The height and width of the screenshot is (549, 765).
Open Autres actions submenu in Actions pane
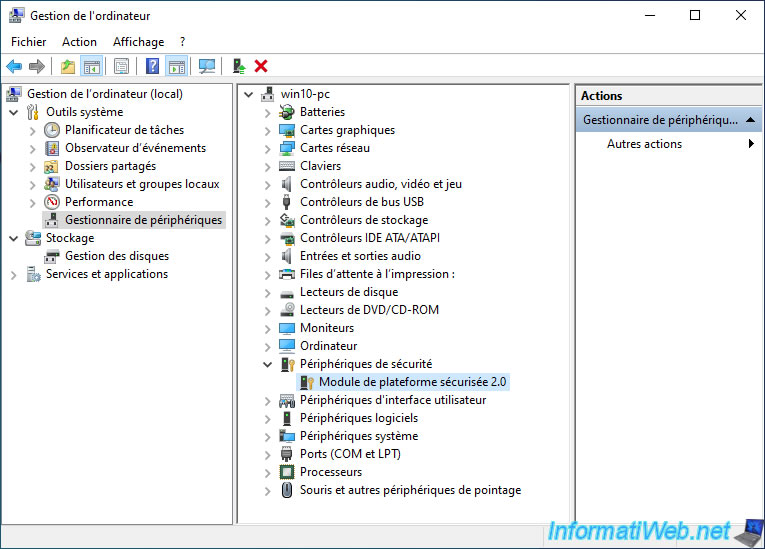(x=644, y=144)
